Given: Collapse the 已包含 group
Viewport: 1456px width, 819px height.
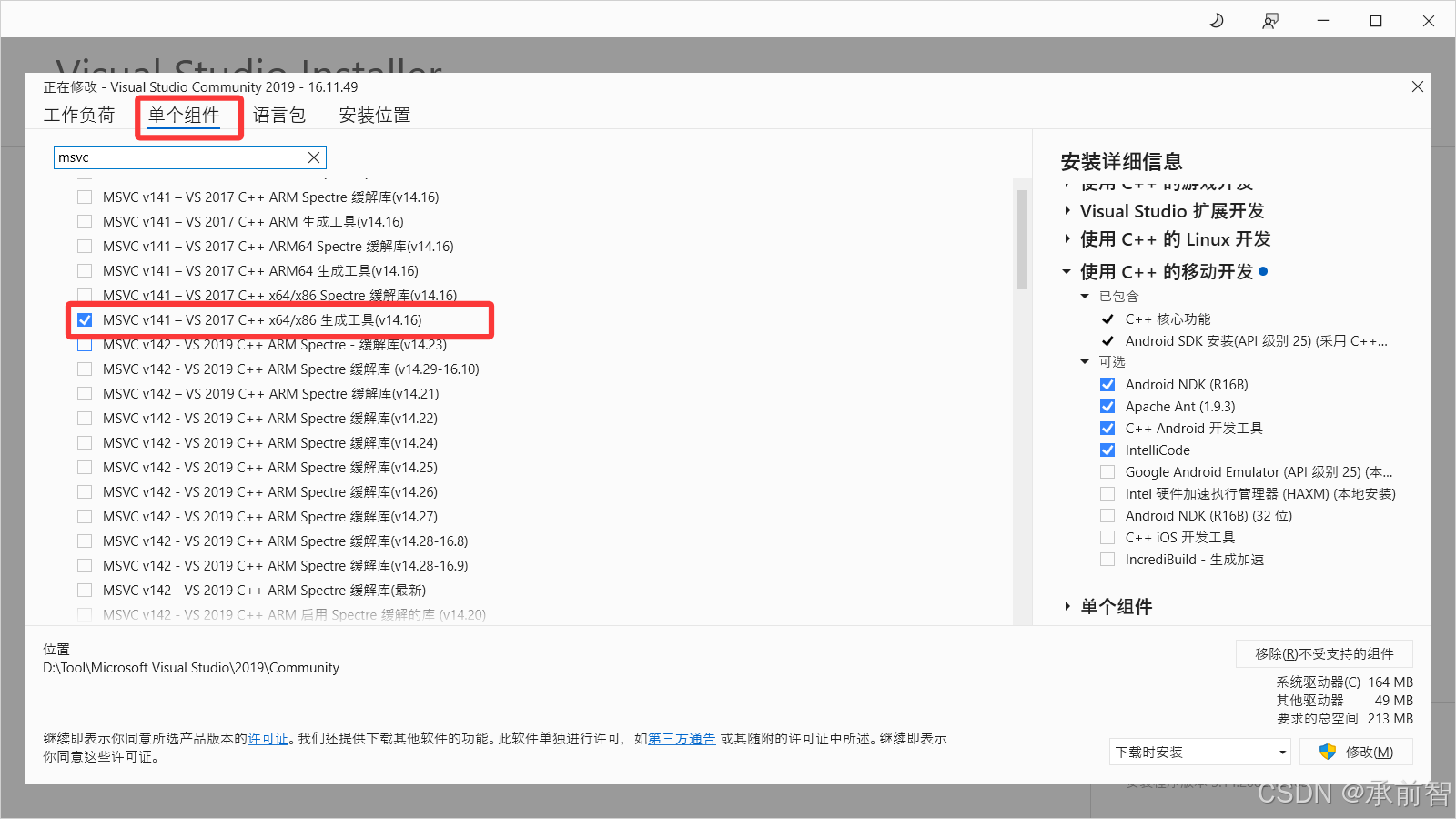Looking at the screenshot, I should click(1085, 297).
